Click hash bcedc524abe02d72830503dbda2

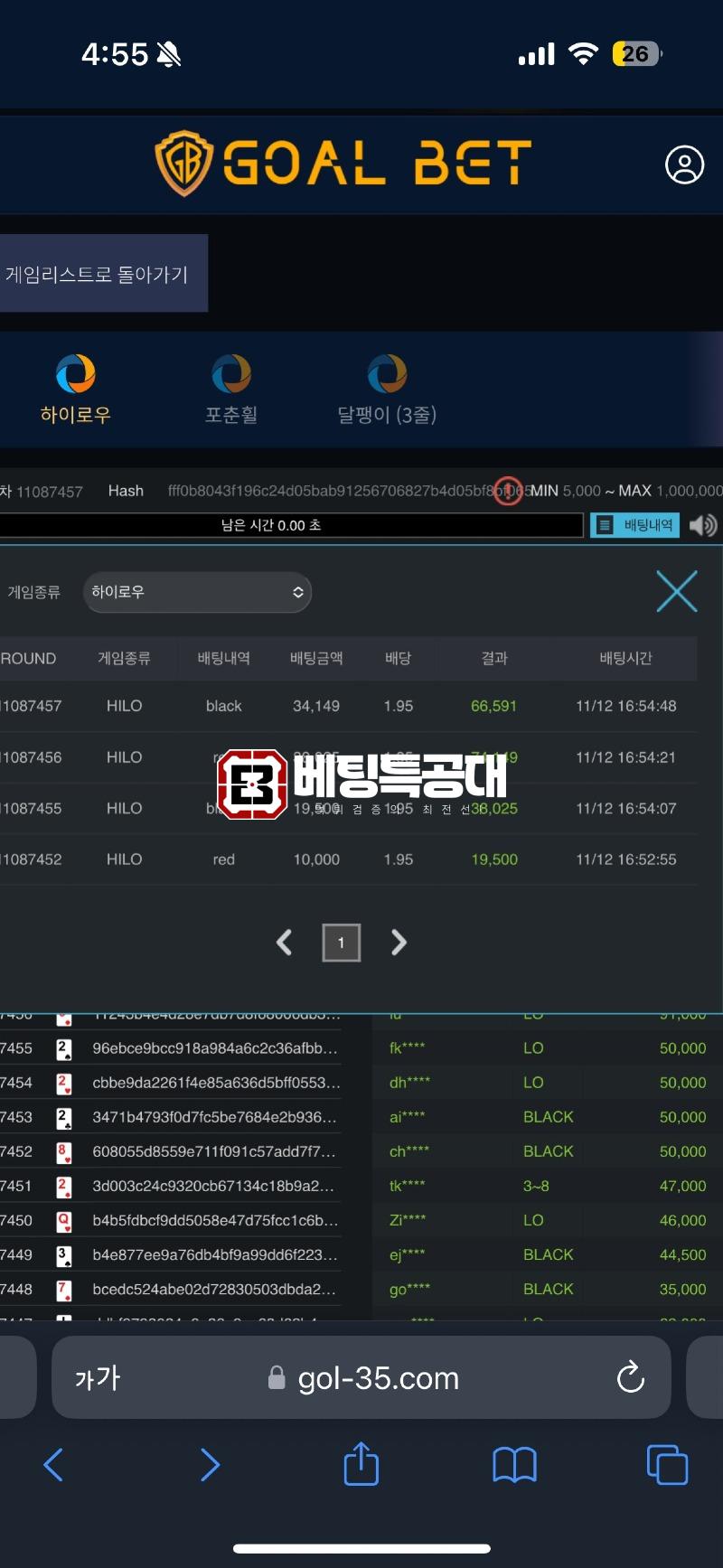point(214,1289)
